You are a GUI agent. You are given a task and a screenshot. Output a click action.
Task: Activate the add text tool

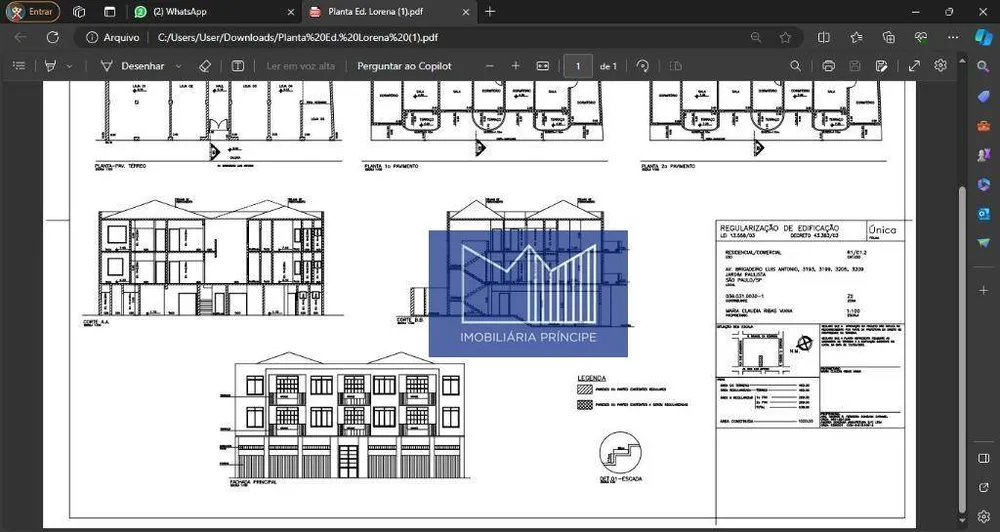coord(238,66)
